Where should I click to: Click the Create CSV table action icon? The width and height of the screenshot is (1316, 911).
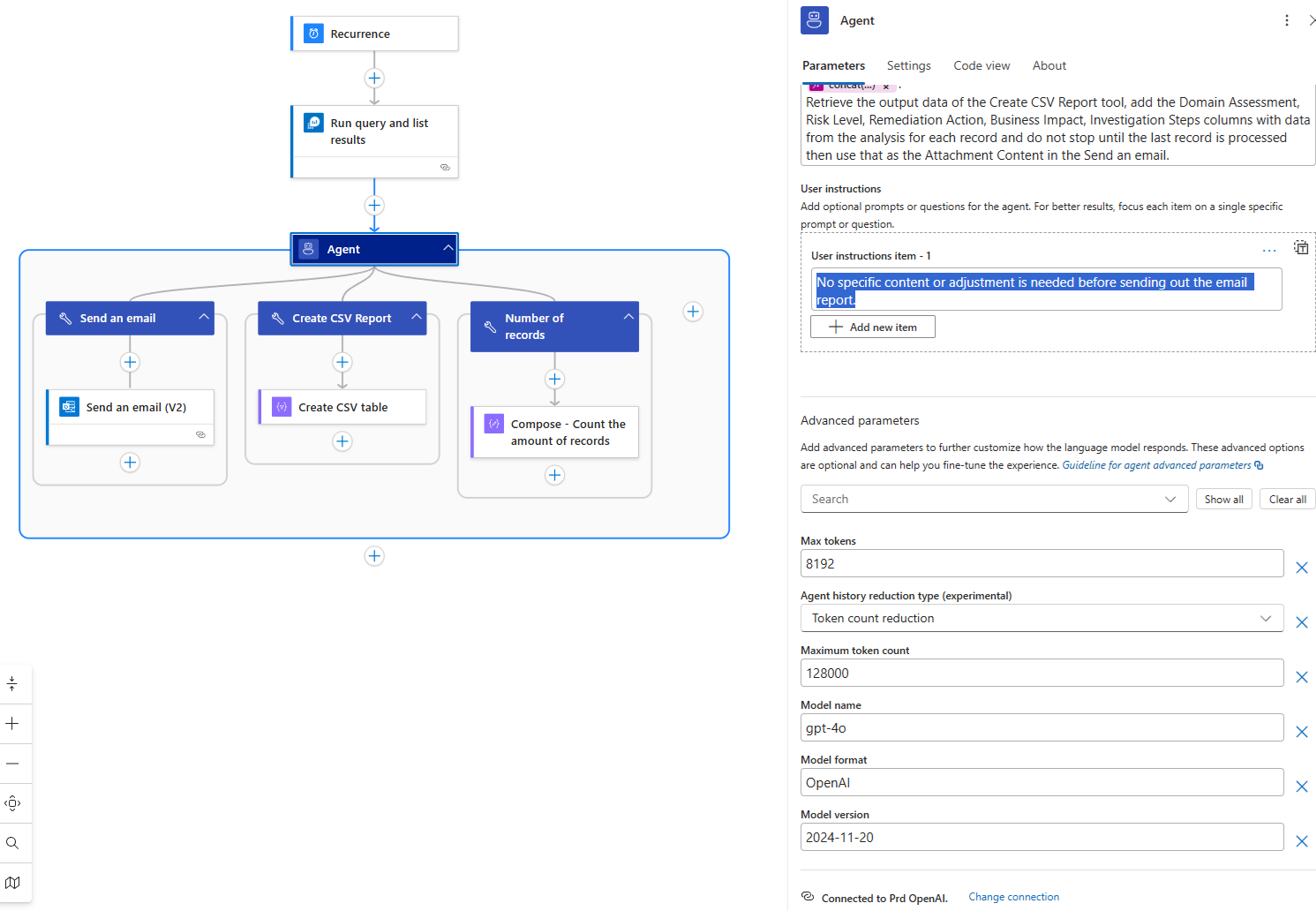click(x=282, y=407)
